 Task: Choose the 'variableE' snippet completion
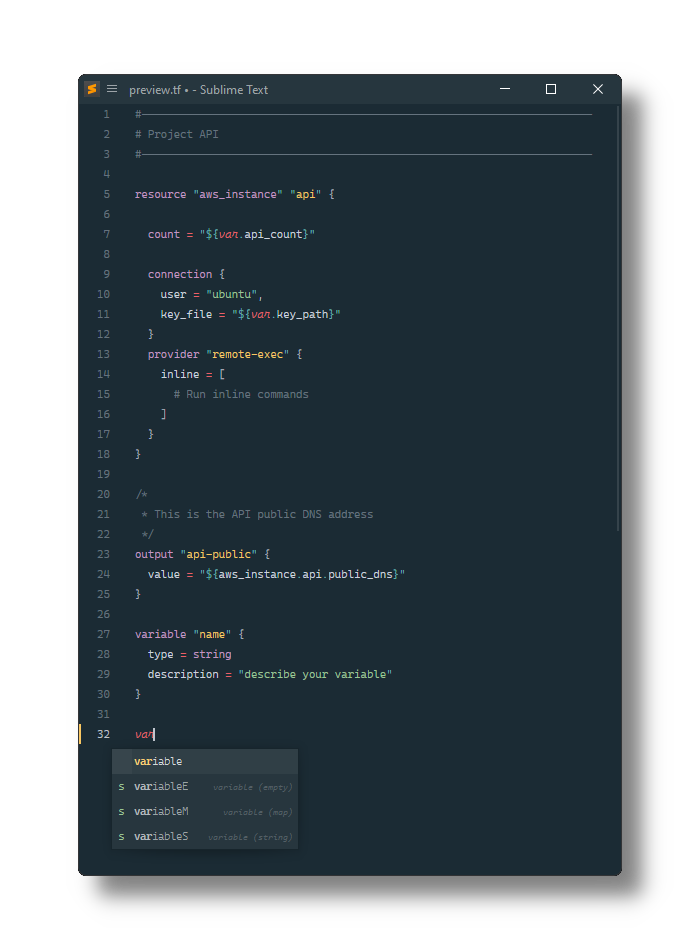205,786
